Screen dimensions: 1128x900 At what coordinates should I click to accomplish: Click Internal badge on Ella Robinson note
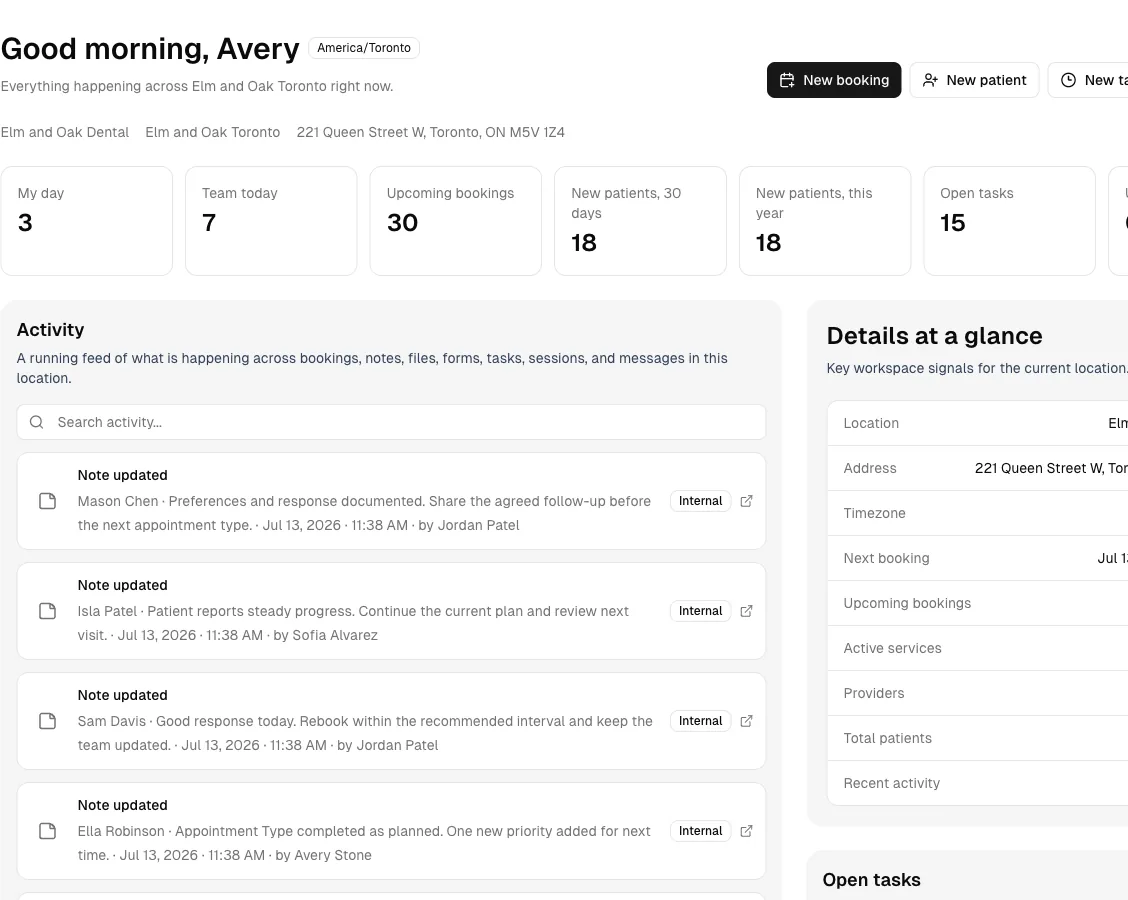[x=700, y=831]
